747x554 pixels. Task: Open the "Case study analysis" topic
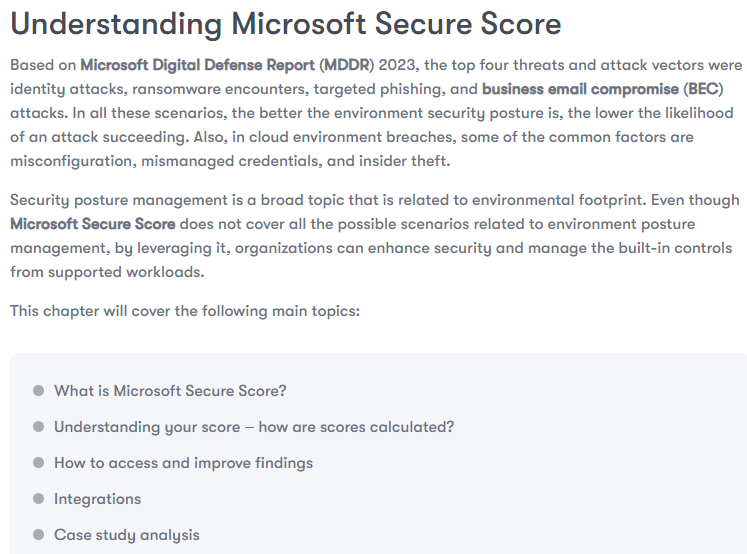coord(126,535)
